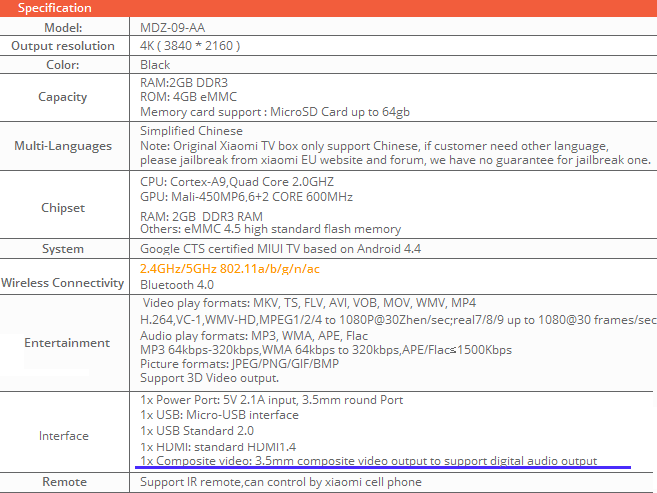Click the '1x HDMI: standard HDMI1.4' line

tap(218, 447)
